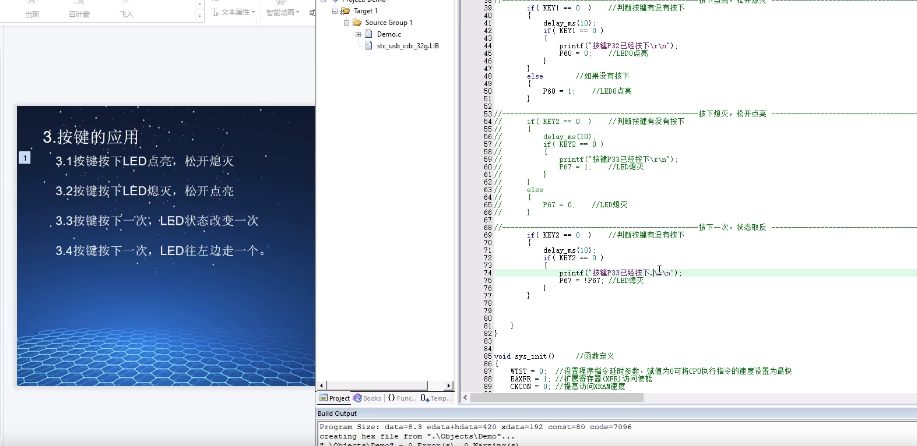Switch to the Templates tab
The width and height of the screenshot is (917, 446).
click(436, 398)
